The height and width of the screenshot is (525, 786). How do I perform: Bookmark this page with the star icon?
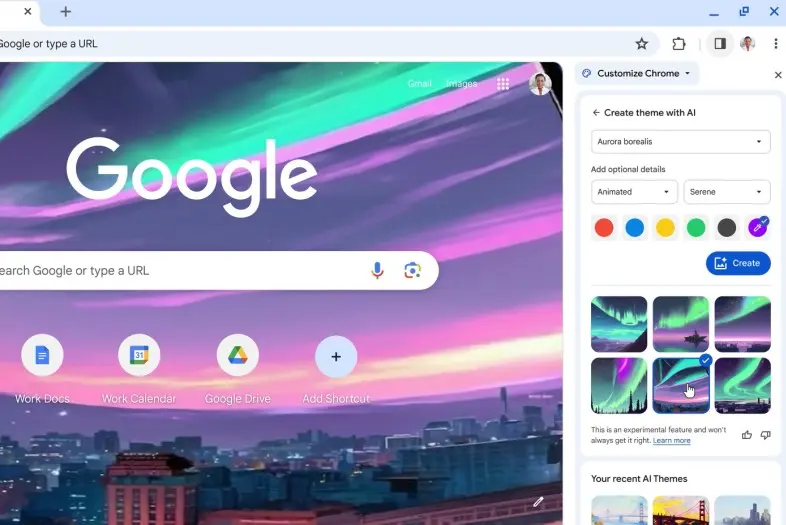pyautogui.click(x=641, y=44)
